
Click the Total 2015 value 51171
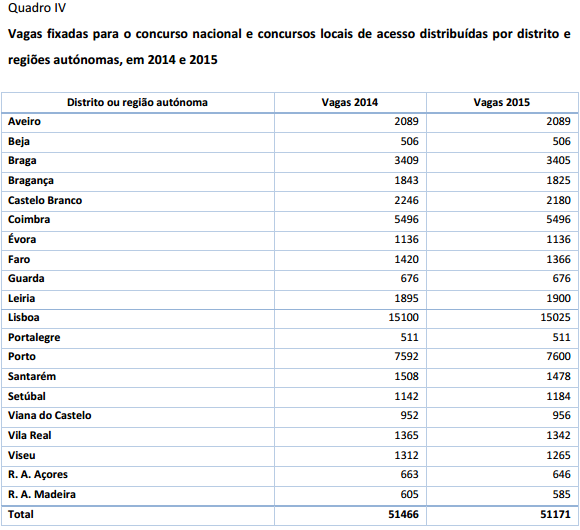point(556,514)
